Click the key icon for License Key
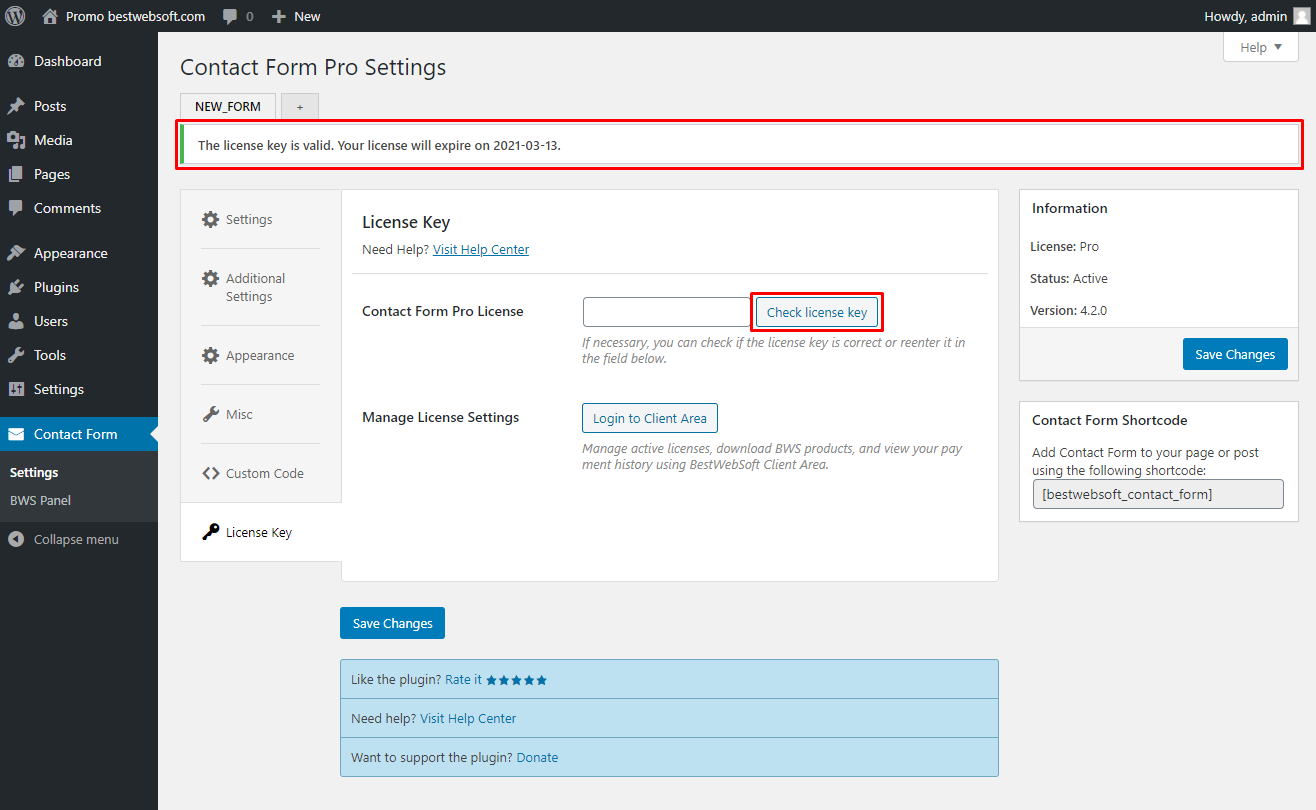1316x810 pixels. point(210,532)
